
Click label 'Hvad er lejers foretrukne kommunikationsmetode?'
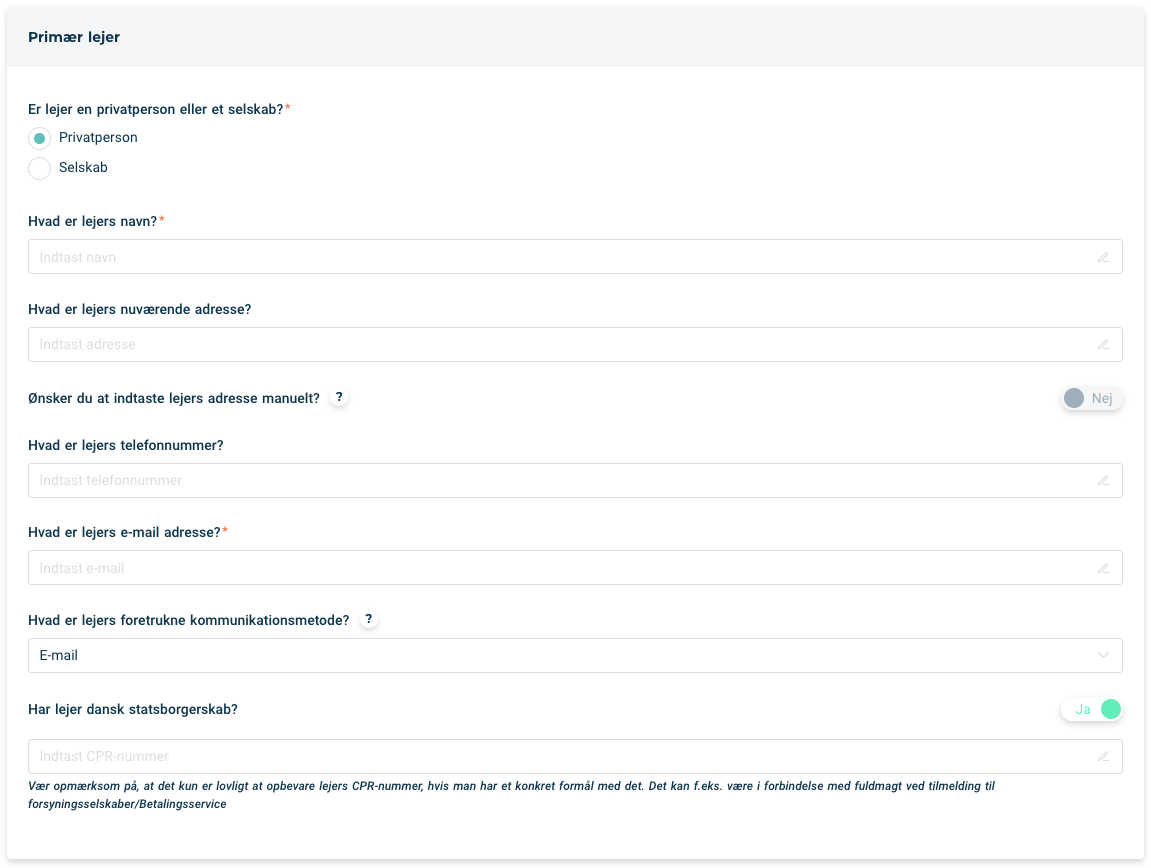coord(189,621)
